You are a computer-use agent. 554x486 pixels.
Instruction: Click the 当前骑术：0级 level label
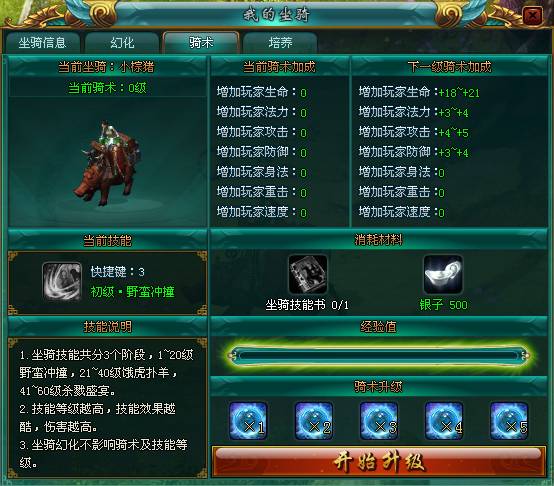coord(107,88)
